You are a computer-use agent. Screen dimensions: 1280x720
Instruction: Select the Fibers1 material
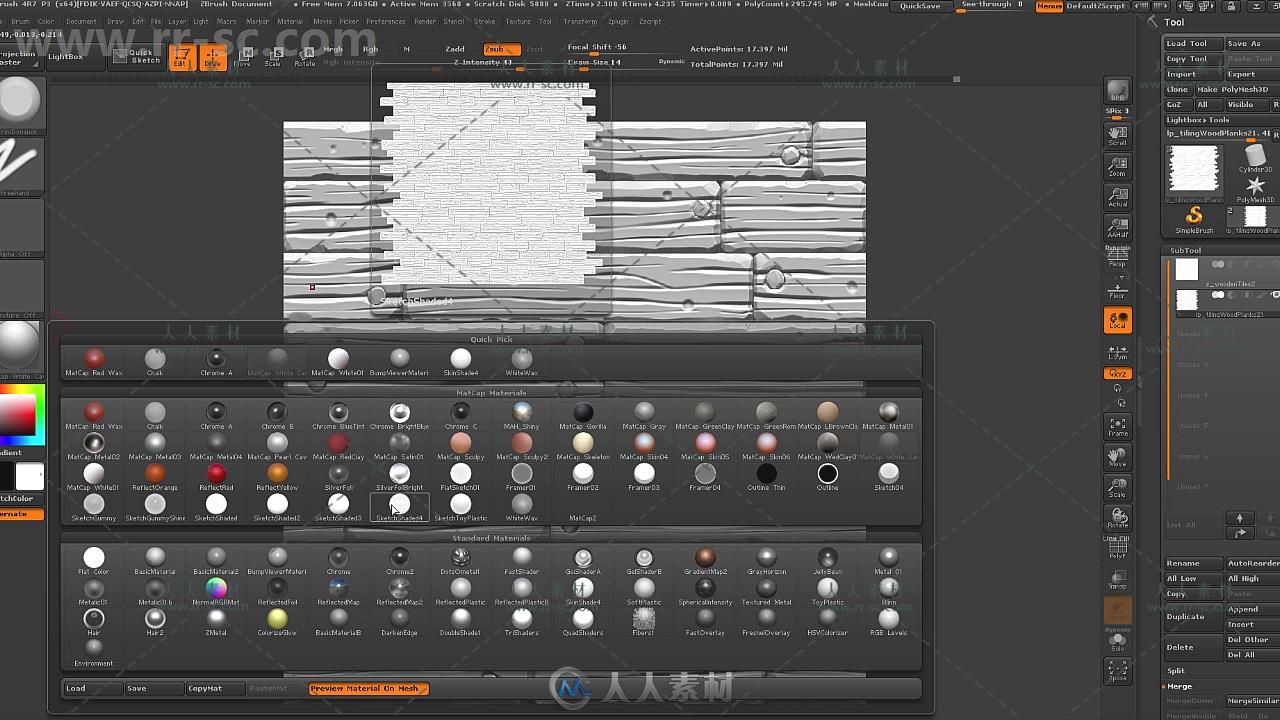pyautogui.click(x=643, y=622)
